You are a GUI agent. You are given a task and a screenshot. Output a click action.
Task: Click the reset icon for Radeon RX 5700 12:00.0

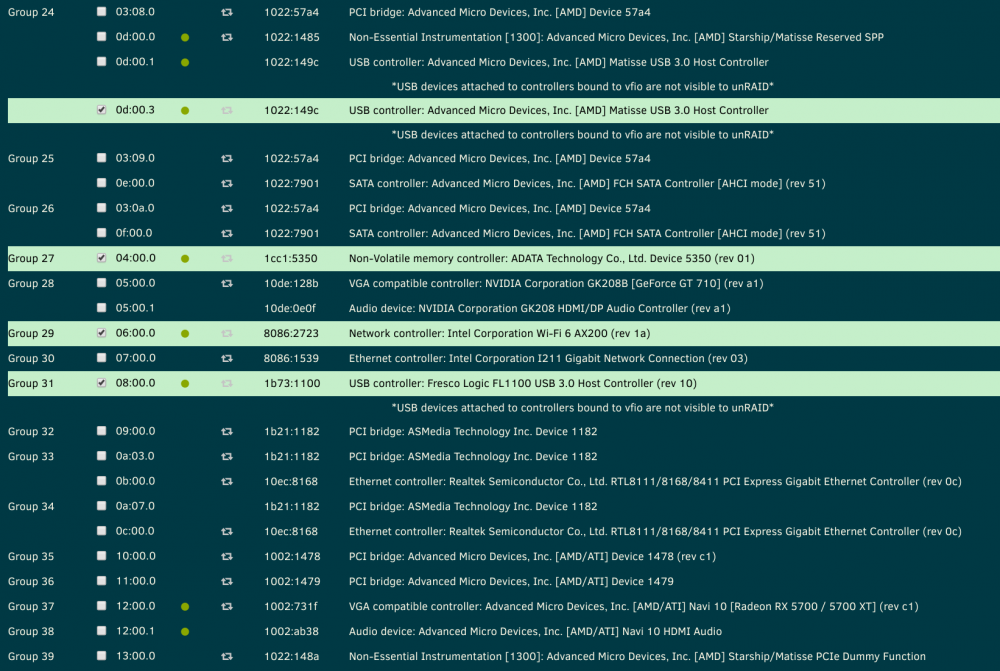point(226,607)
